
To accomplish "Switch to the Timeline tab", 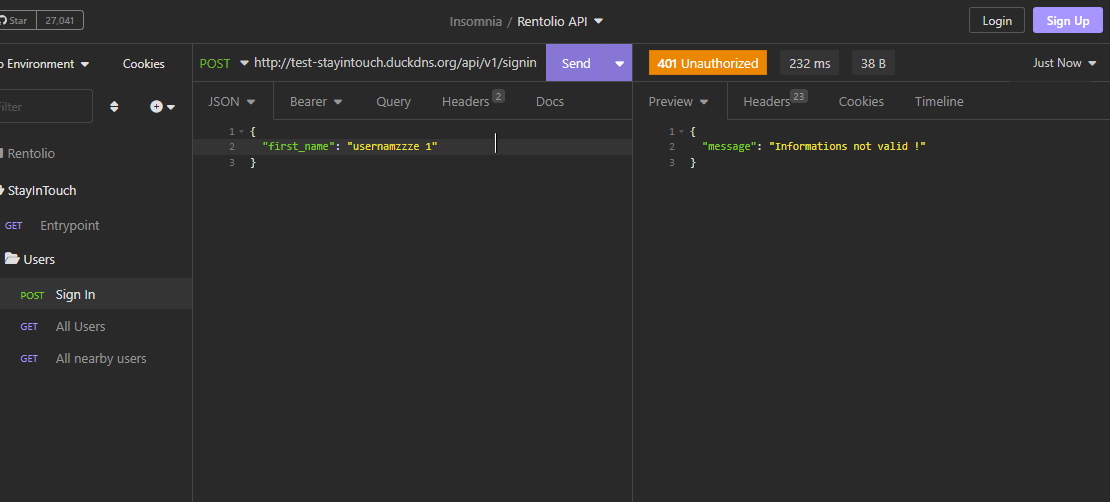I will 939,101.
